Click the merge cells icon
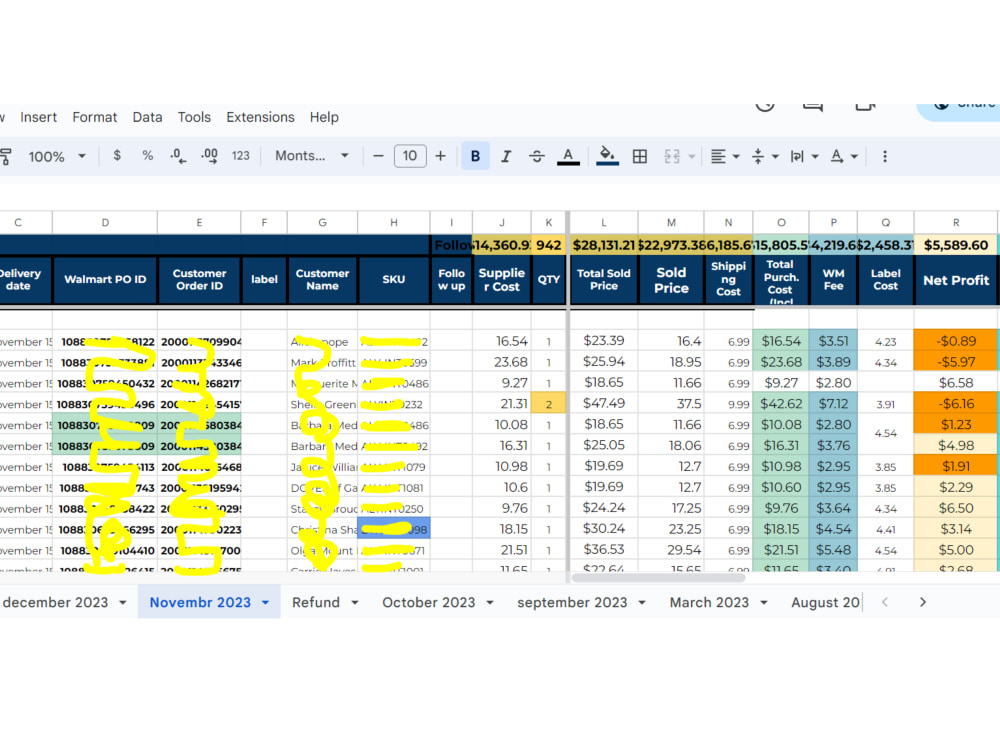The width and height of the screenshot is (1000, 750). pos(672,156)
